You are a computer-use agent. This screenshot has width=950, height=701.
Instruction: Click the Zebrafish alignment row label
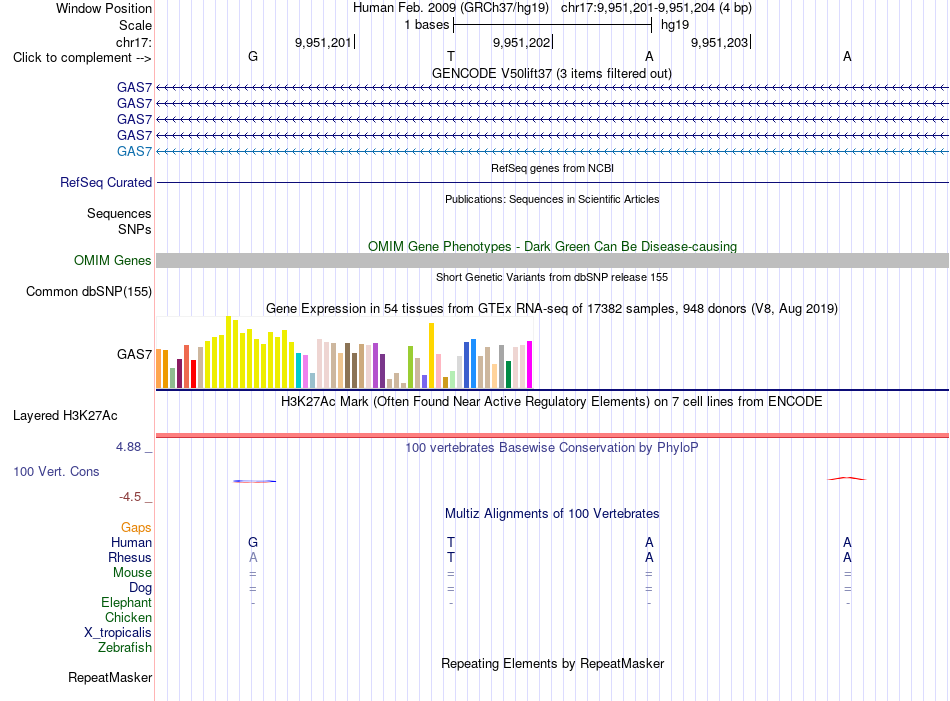[125, 648]
